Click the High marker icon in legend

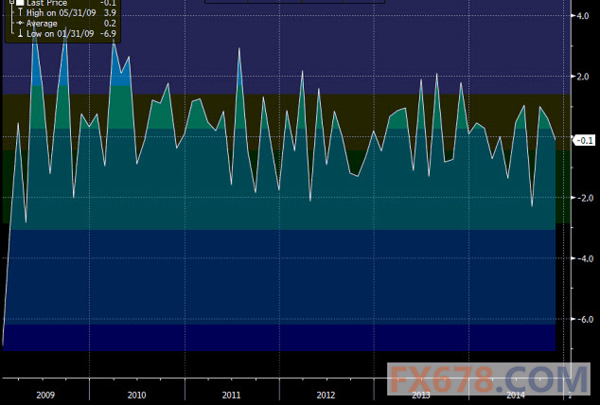pos(19,14)
